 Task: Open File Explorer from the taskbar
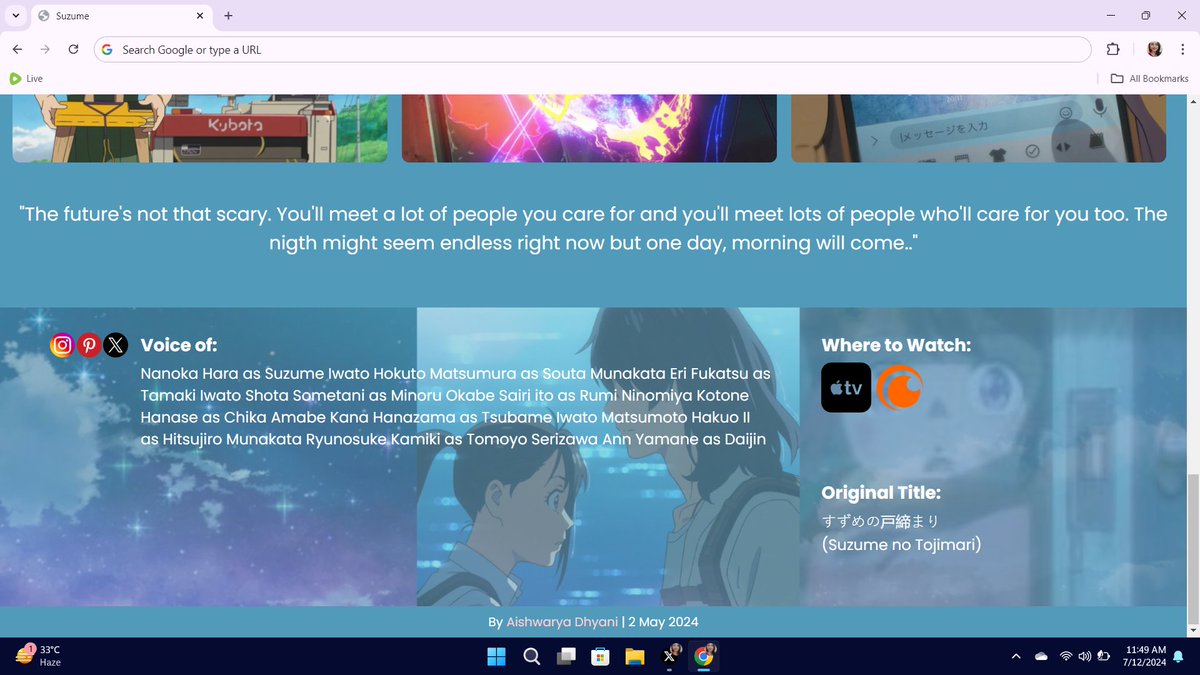(635, 656)
